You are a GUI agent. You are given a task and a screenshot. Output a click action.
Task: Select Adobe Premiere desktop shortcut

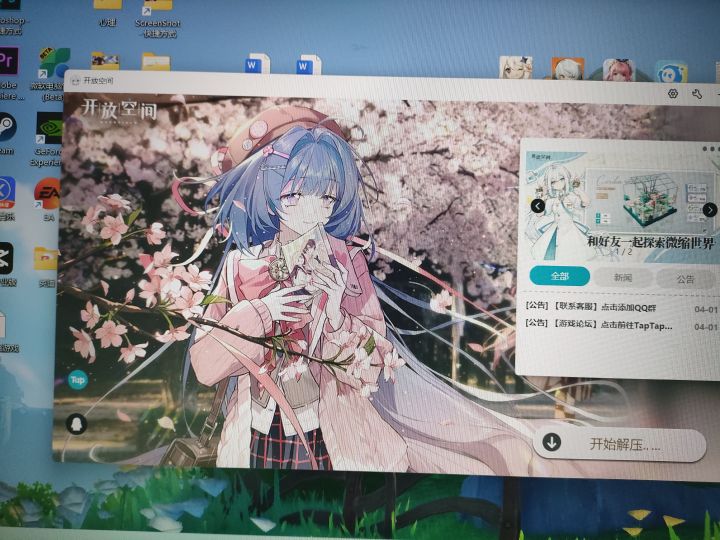(8, 71)
